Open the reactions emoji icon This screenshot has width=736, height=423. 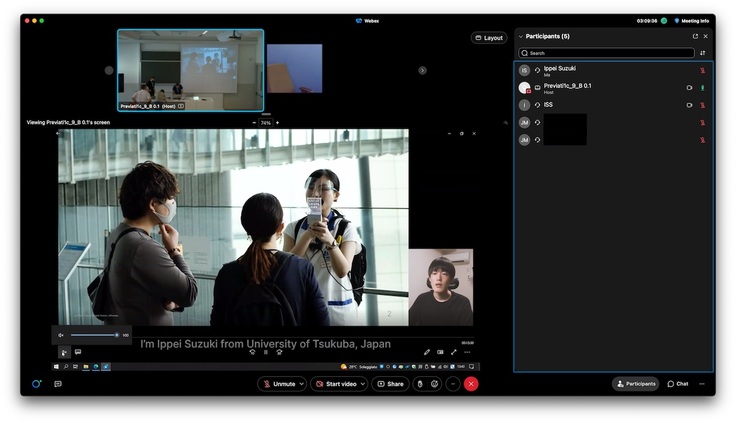(x=435, y=384)
